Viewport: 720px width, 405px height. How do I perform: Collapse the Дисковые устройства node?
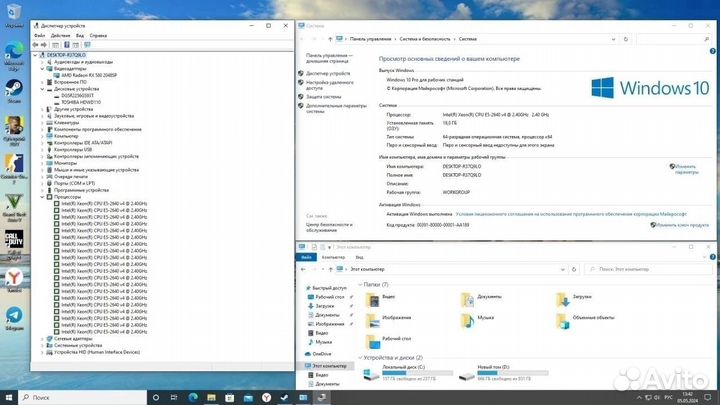[x=42, y=89]
